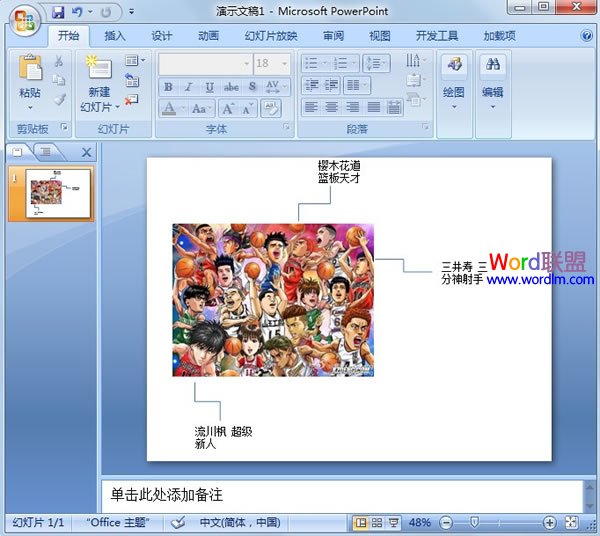
Task: Delete slide using red X icon
Action: coord(131,99)
